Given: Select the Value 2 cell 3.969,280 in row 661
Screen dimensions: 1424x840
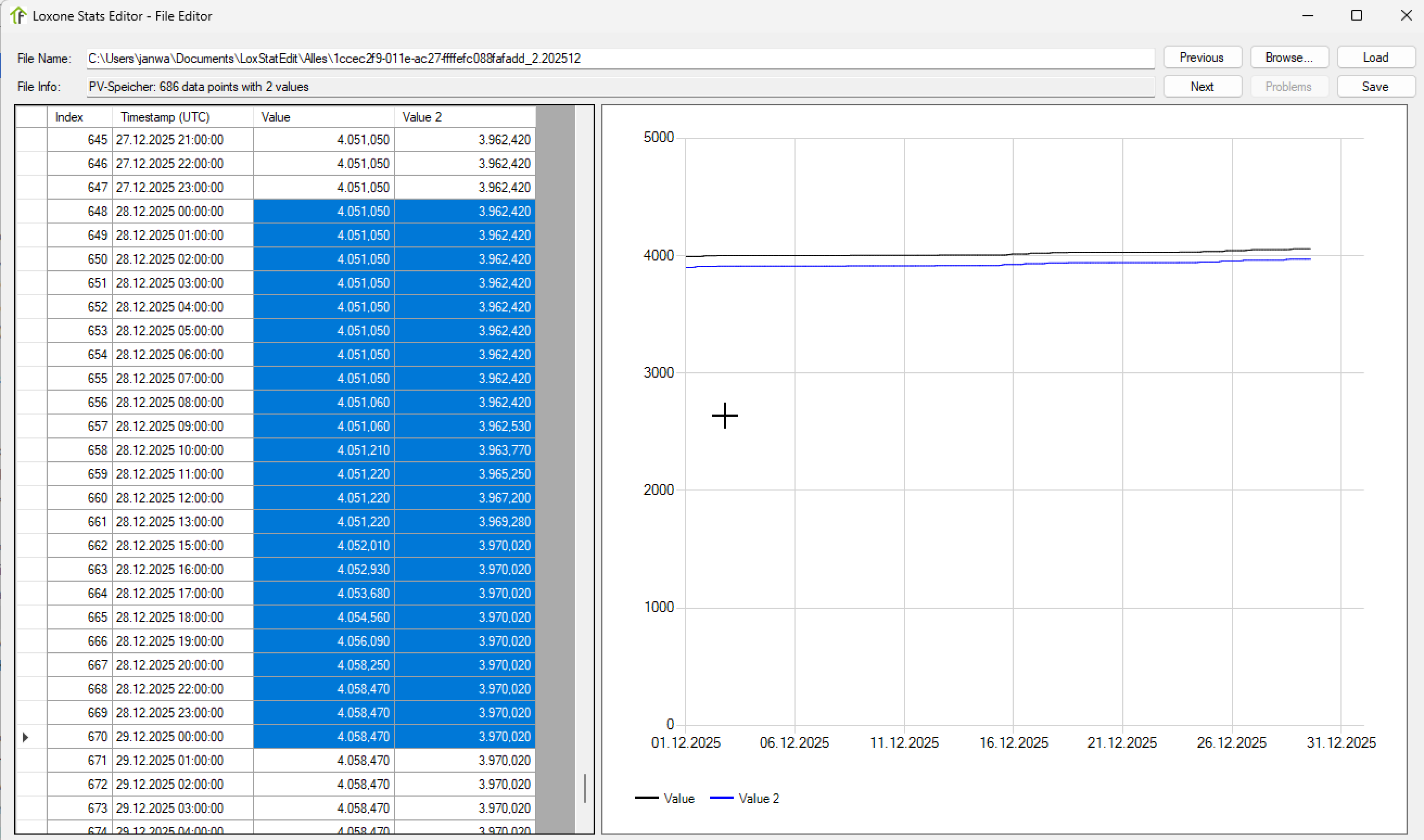Looking at the screenshot, I should click(464, 522).
